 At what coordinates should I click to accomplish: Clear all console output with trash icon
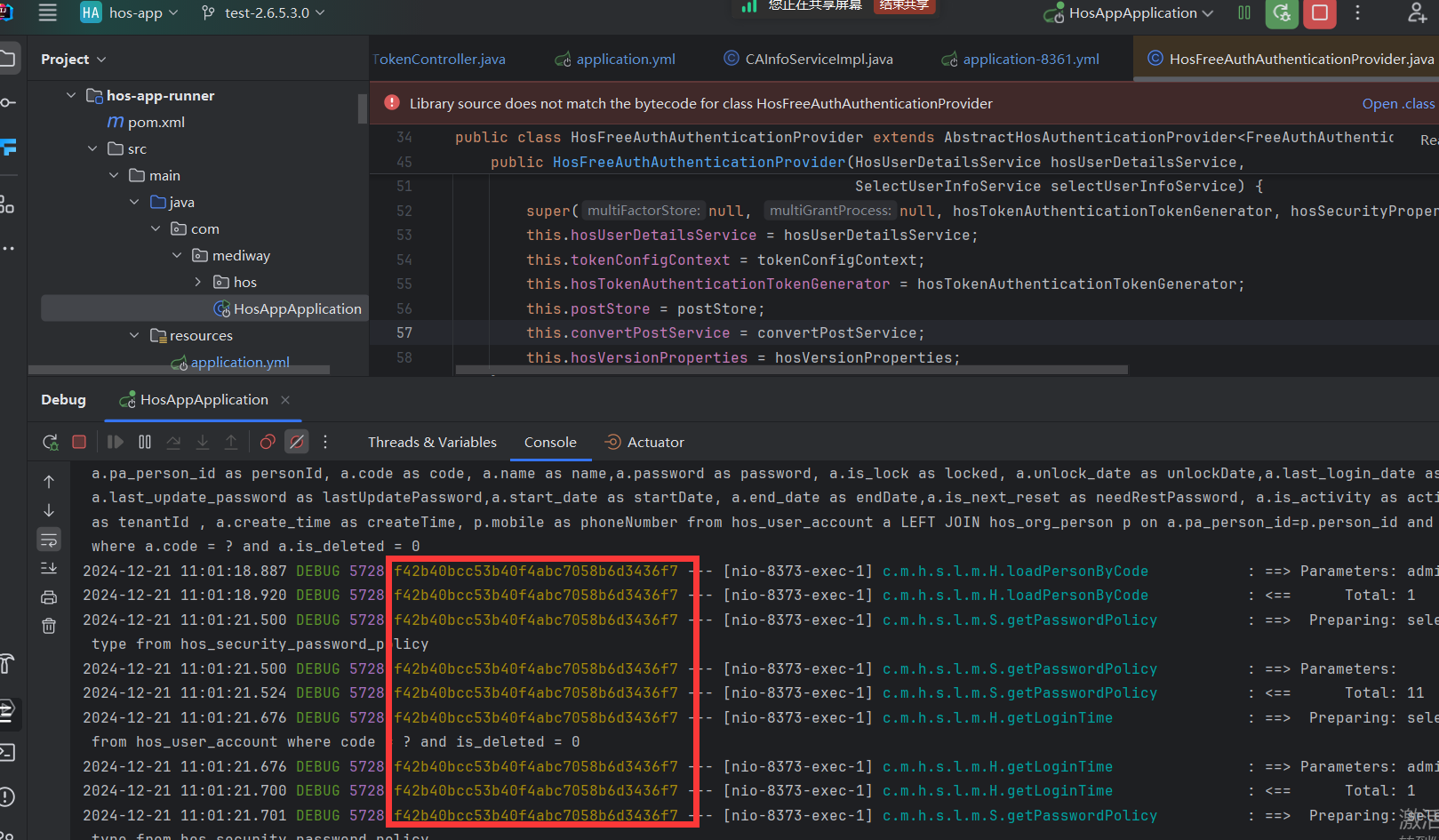pyautogui.click(x=49, y=626)
